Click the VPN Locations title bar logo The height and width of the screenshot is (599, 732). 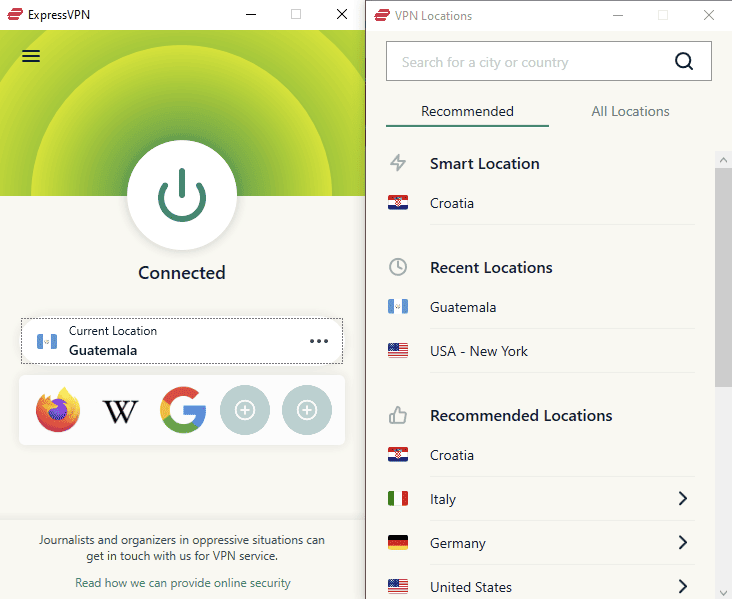(382, 15)
